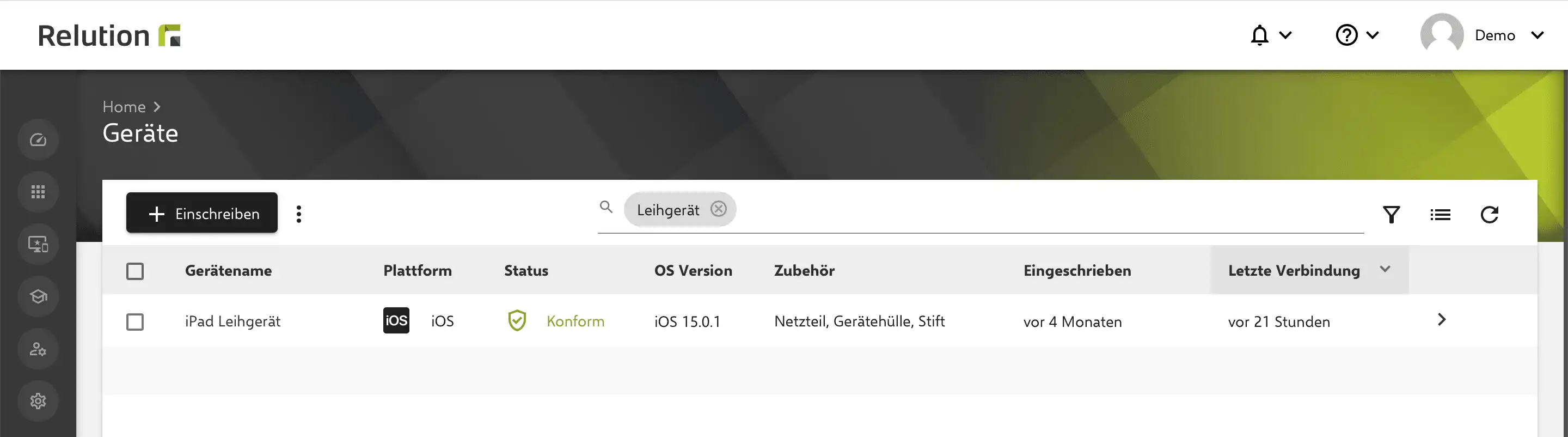
Task: Go to Home breadcrumb link
Action: 124,107
